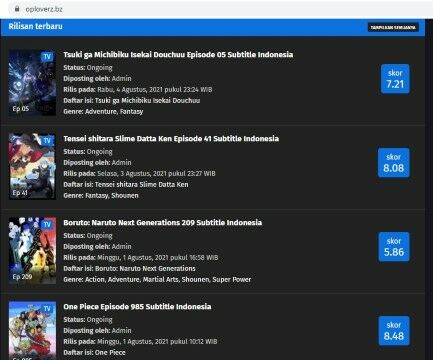
Task: Click TV badge on One Piece poster
Action: 47,308
